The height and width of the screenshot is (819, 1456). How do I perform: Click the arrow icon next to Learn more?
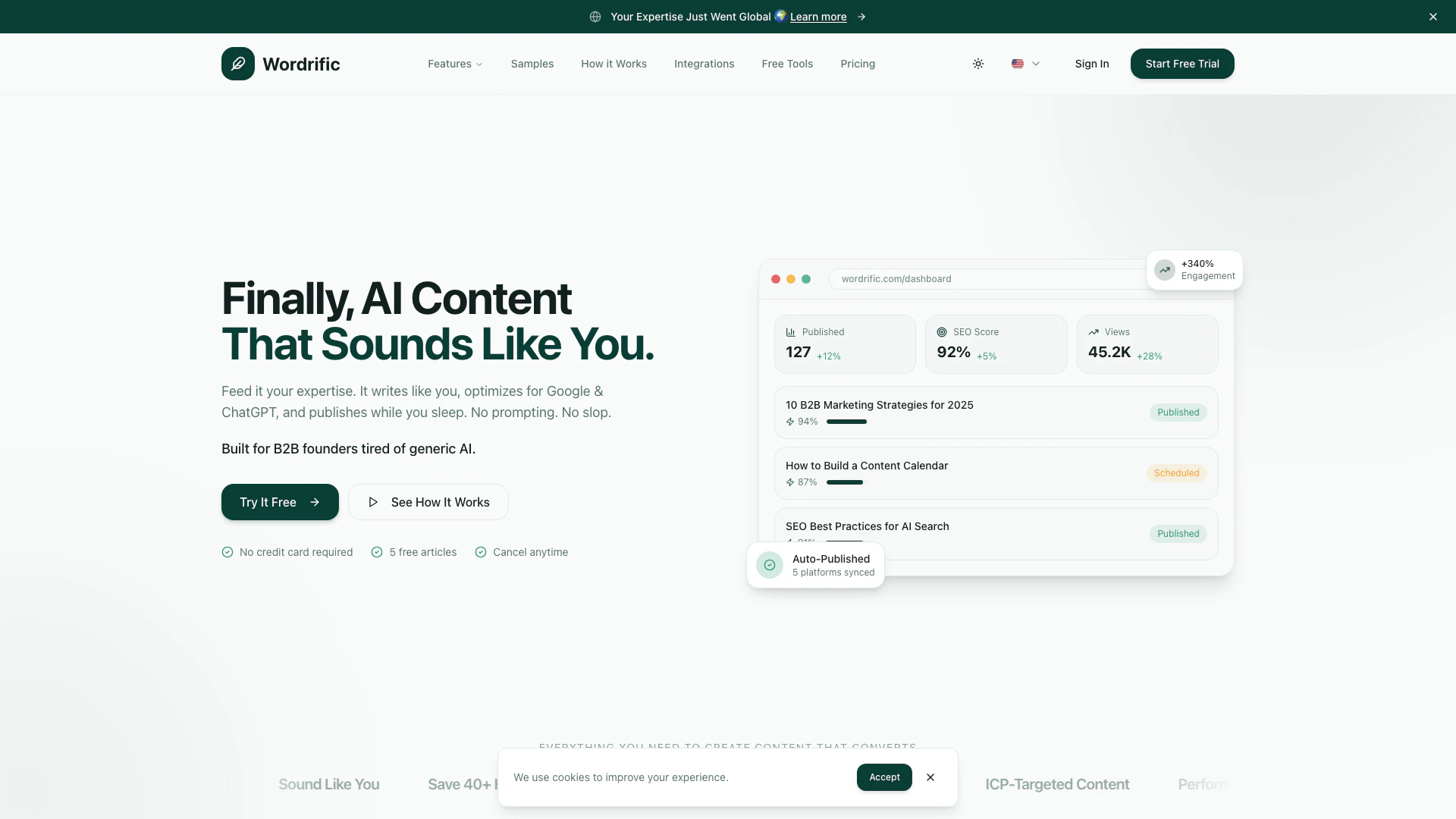pyautogui.click(x=861, y=17)
